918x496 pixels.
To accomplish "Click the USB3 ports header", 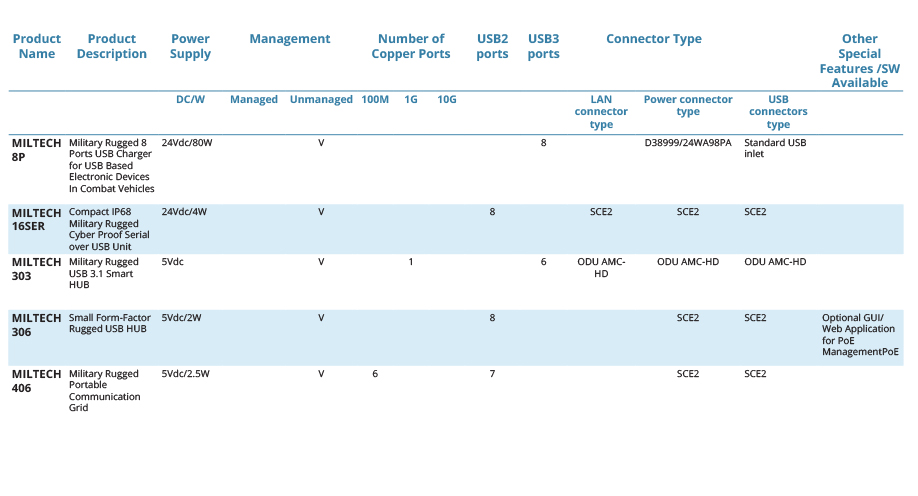I will pyautogui.click(x=543, y=46).
